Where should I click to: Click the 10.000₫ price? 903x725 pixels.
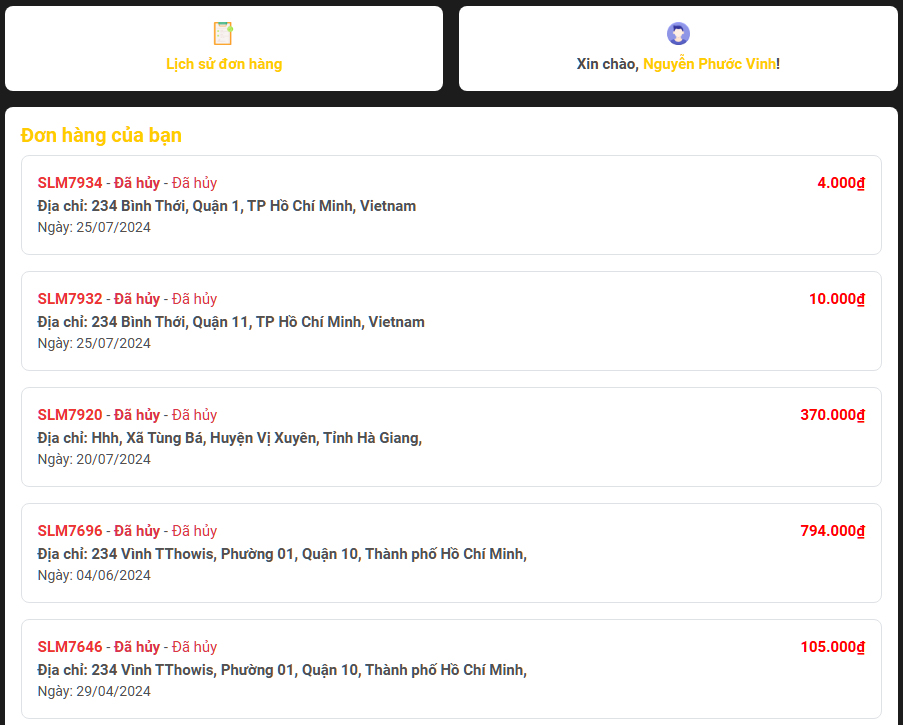[x=836, y=299]
